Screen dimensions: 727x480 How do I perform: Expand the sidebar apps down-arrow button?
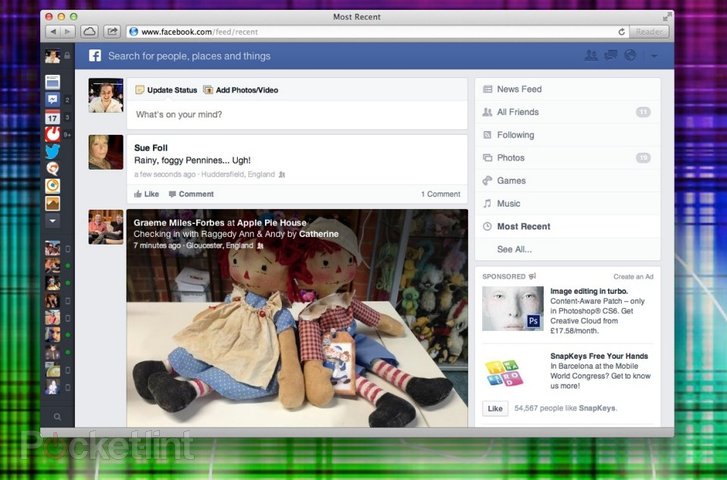click(x=53, y=220)
